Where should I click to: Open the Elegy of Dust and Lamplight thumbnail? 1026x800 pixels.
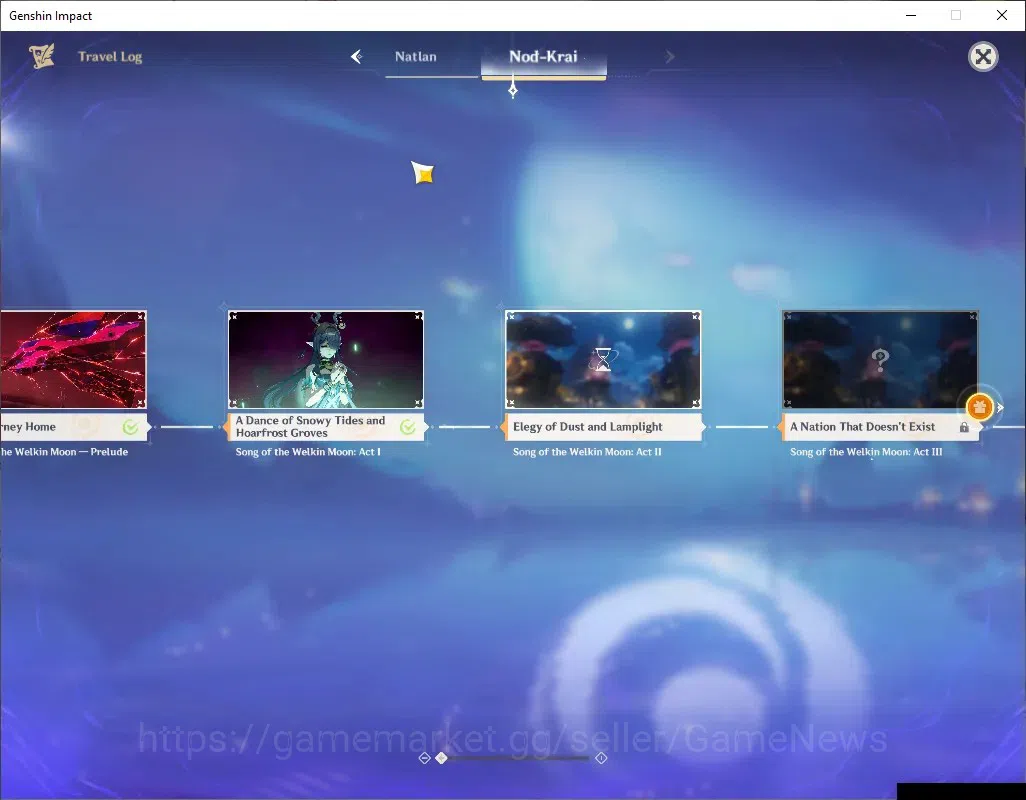coord(603,360)
